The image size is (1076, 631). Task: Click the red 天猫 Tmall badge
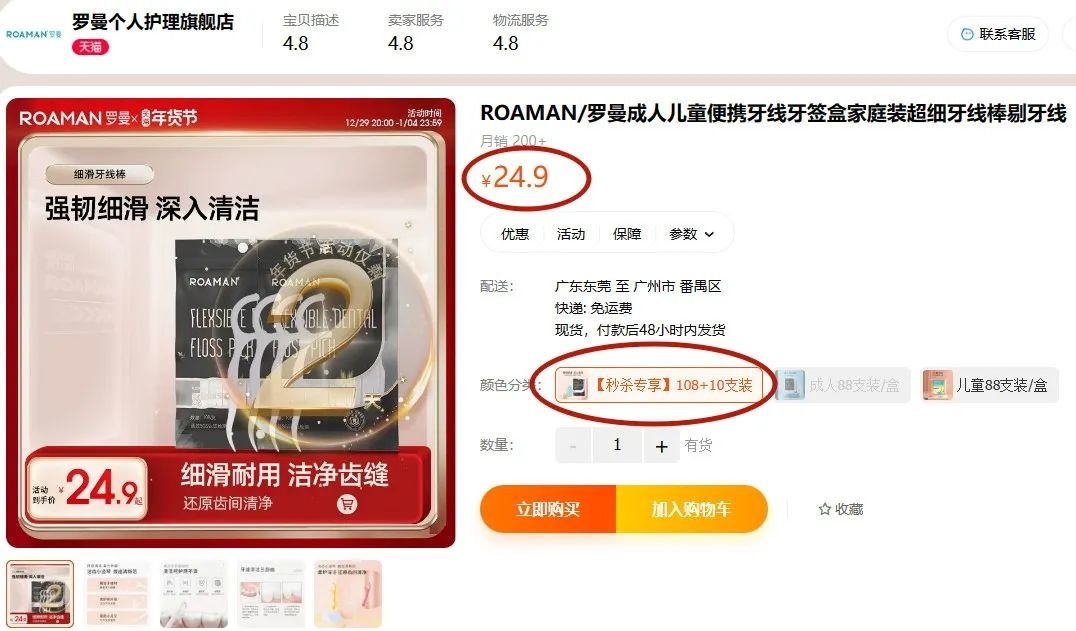[90, 47]
